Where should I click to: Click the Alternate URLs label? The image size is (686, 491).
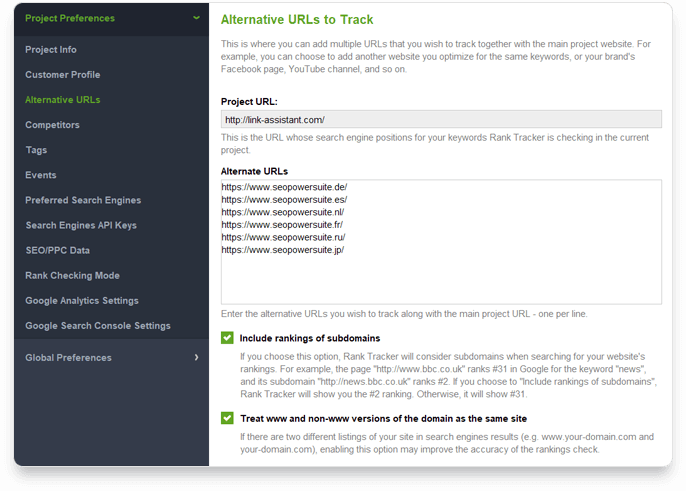pyautogui.click(x=255, y=172)
